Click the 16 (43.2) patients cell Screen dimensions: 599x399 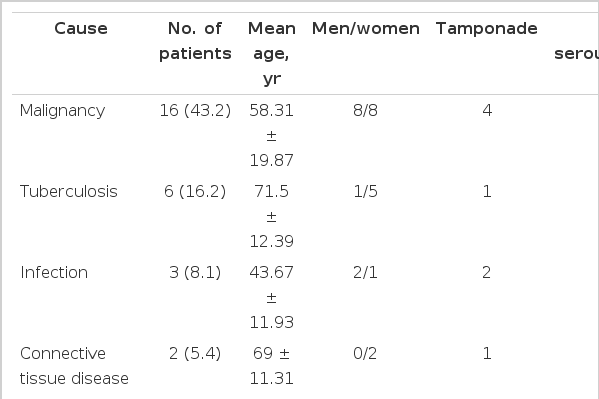tap(195, 111)
